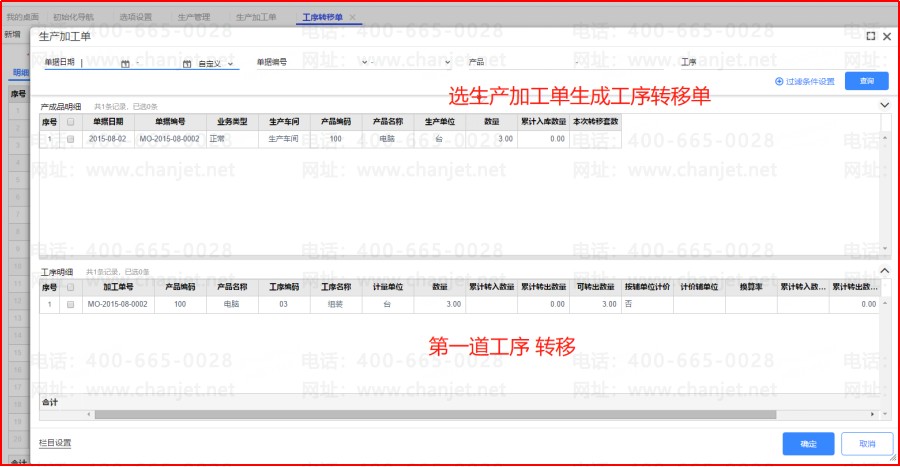Open the start date calendar picker
The width and height of the screenshot is (900, 467).
[125, 64]
